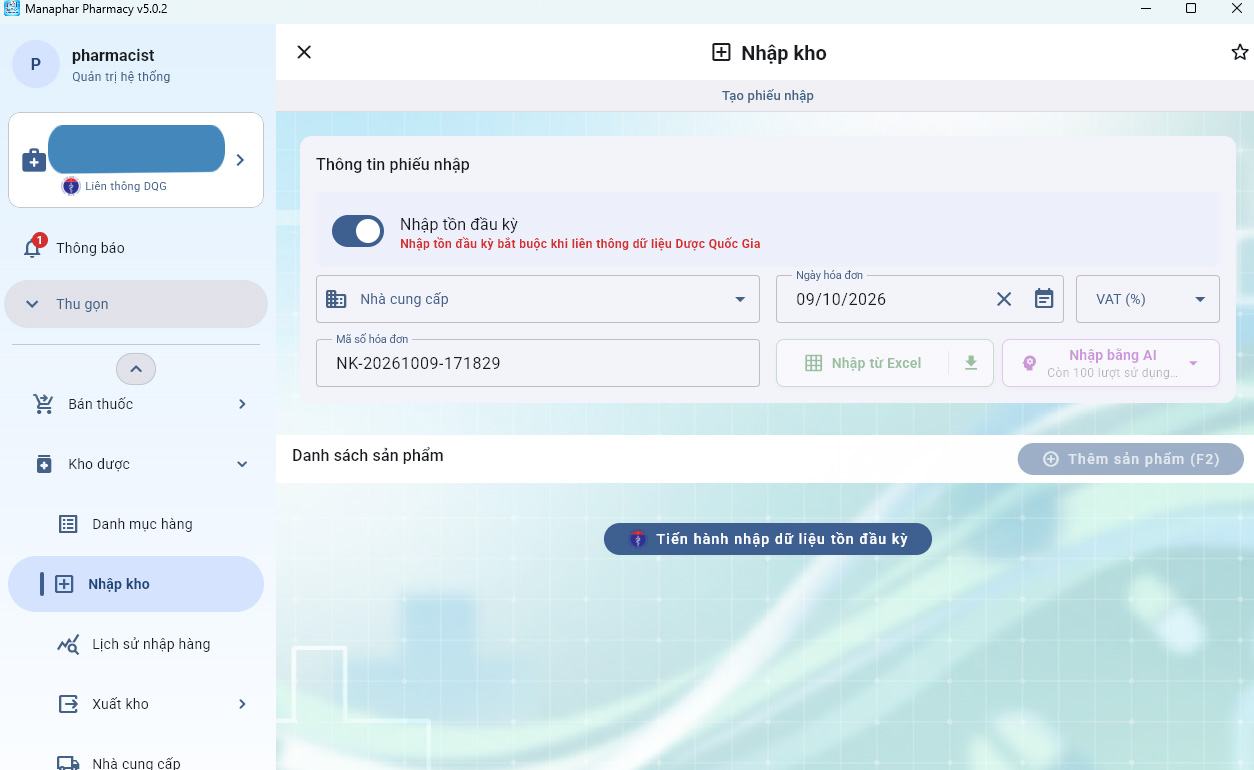Screen dimensions: 1254x770
Task: Select the Kho dược menu item
Action: 136,464
